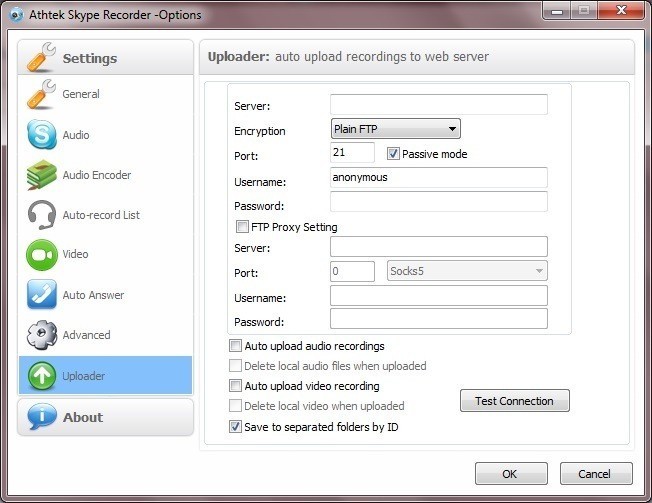Image resolution: width=652 pixels, height=503 pixels.
Task: Open the Socks5 proxy type dropdown
Action: click(x=467, y=271)
